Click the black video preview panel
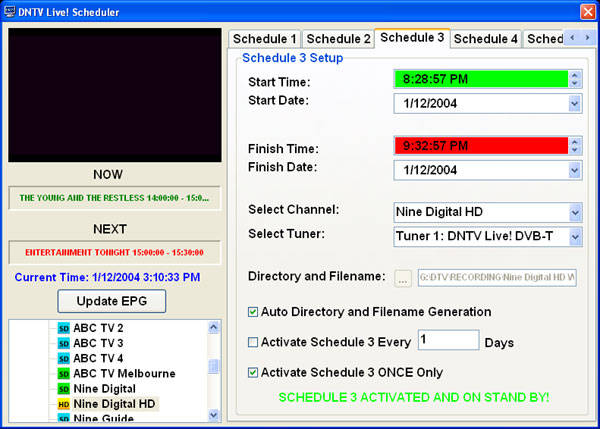The image size is (600, 429). (115, 95)
